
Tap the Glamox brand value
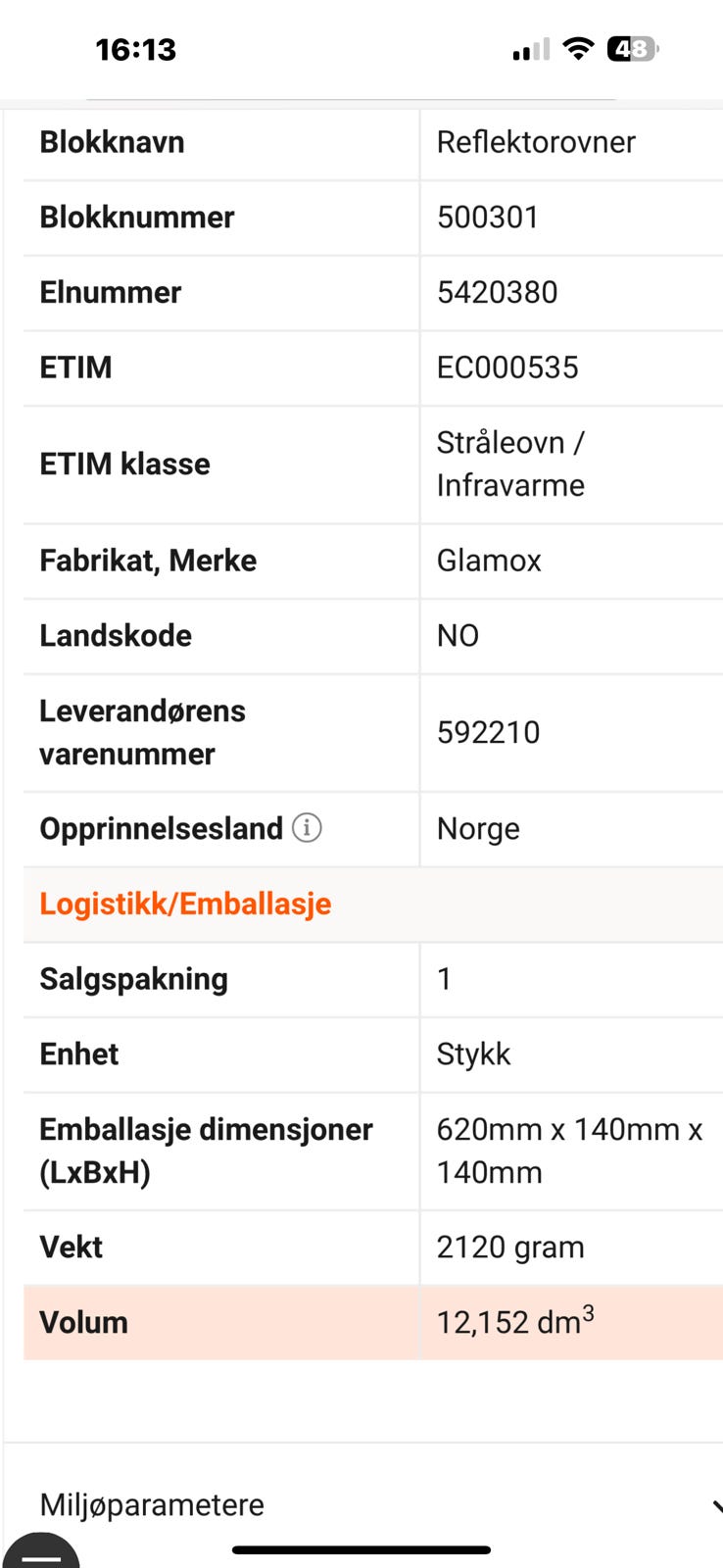coord(489,561)
